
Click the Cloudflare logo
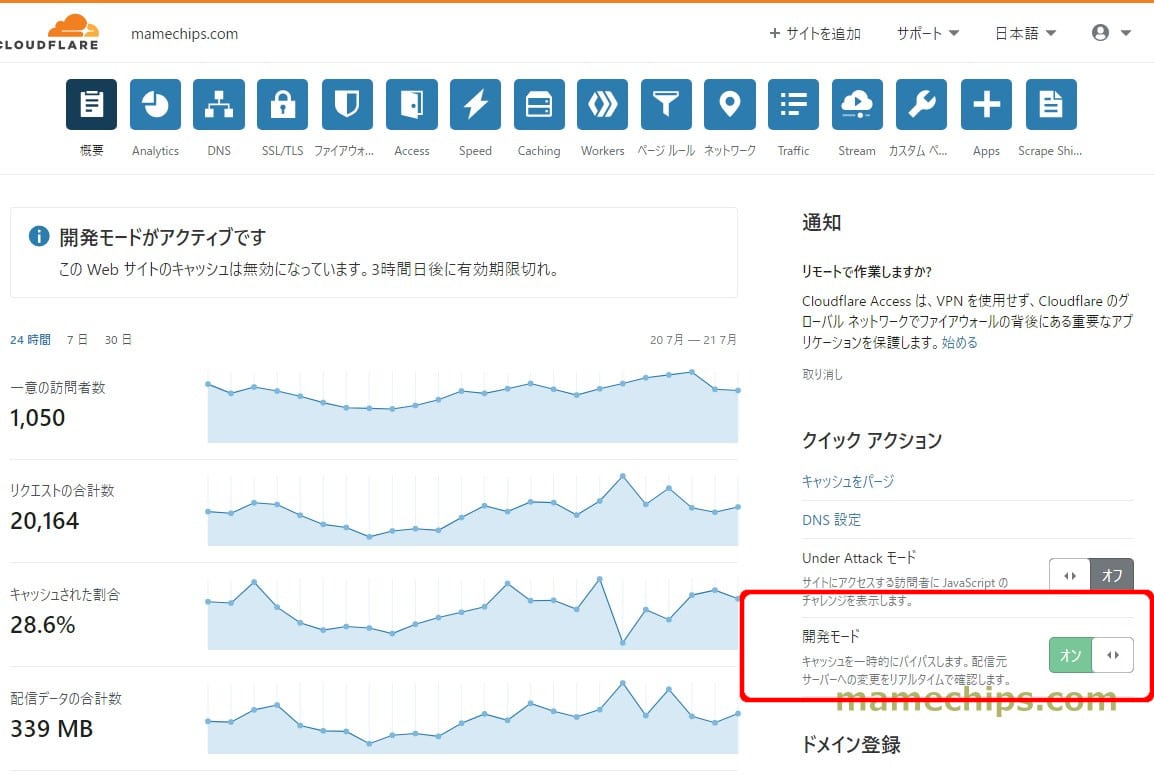pyautogui.click(x=49, y=32)
